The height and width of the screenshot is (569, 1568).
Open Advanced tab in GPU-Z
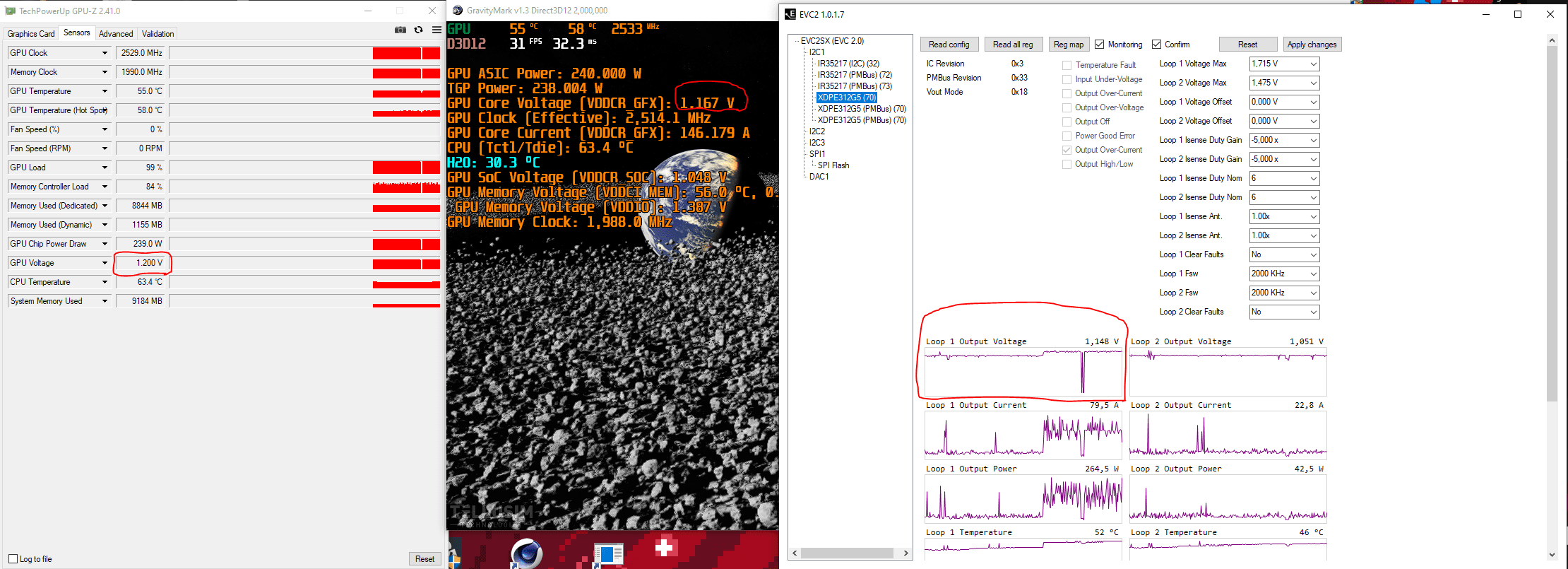tap(116, 34)
